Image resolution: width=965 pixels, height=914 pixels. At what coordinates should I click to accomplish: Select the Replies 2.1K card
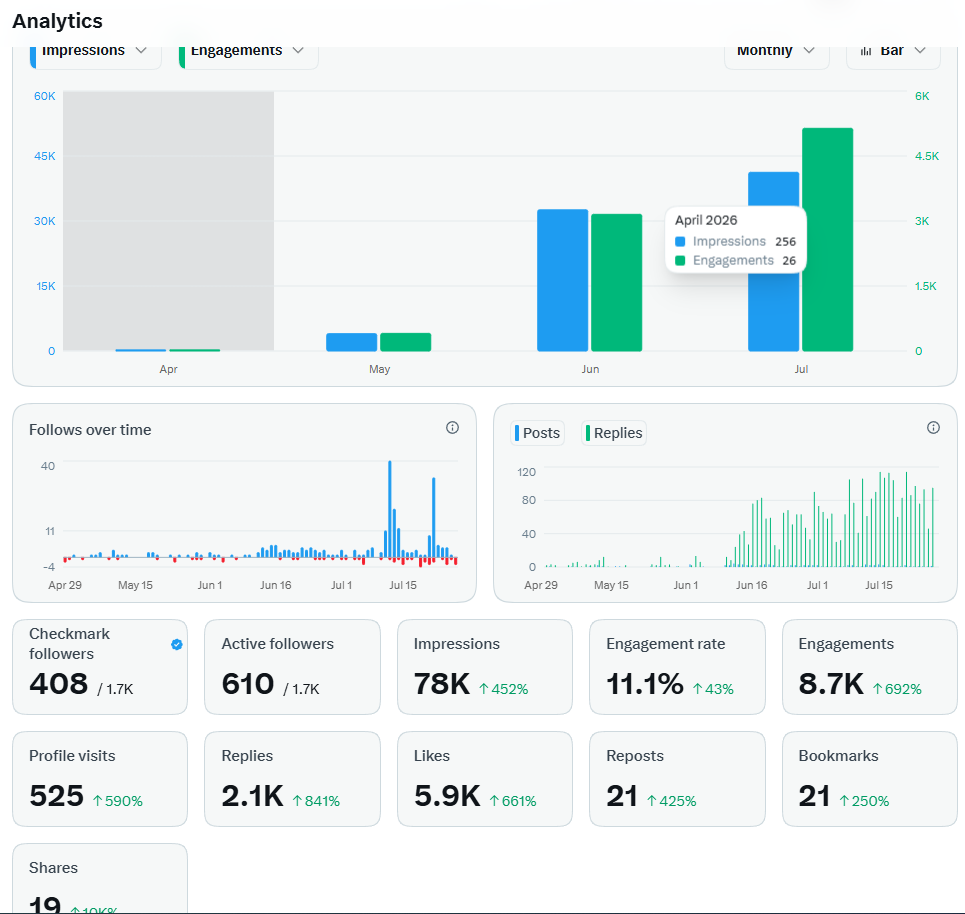click(292, 779)
